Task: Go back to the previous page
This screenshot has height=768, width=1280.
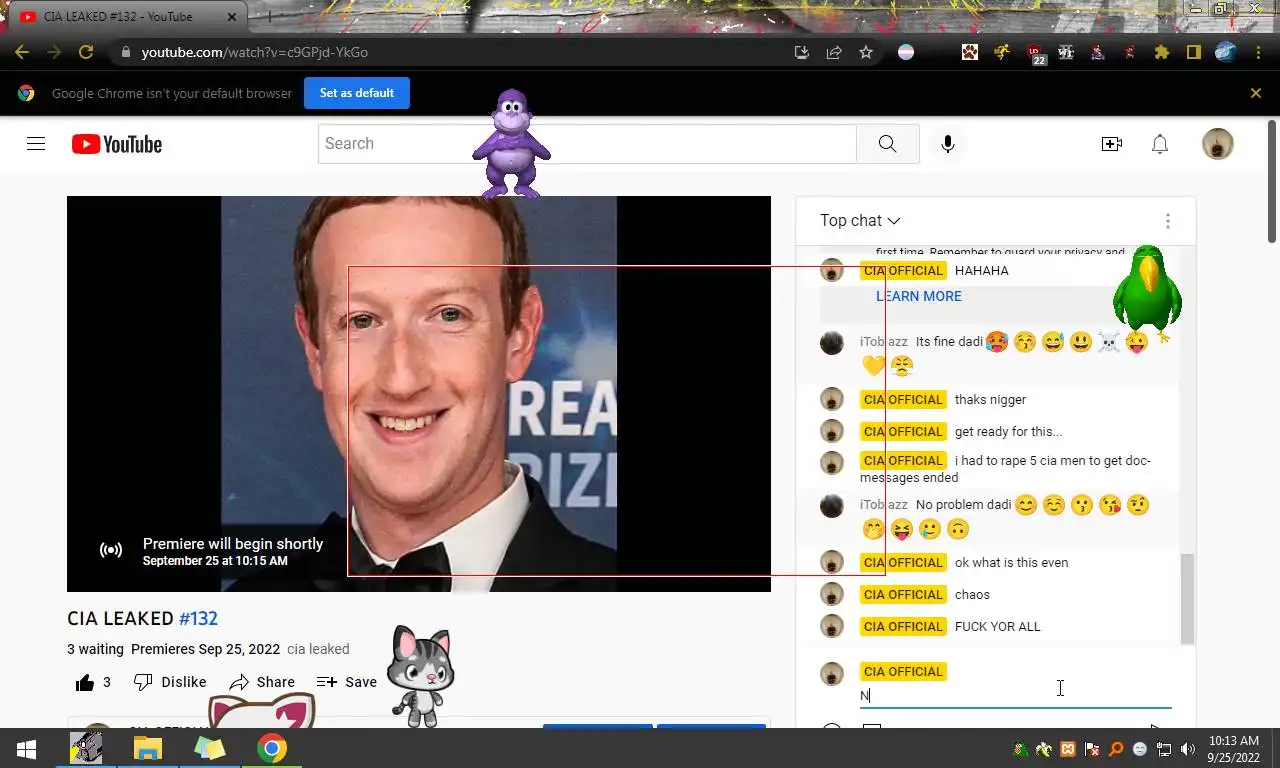Action: [22, 52]
